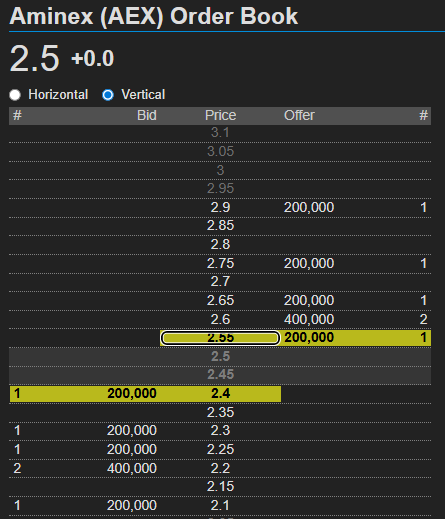Click the Aminex (AEX) Order Book title
The image size is (445, 519).
(x=154, y=16)
